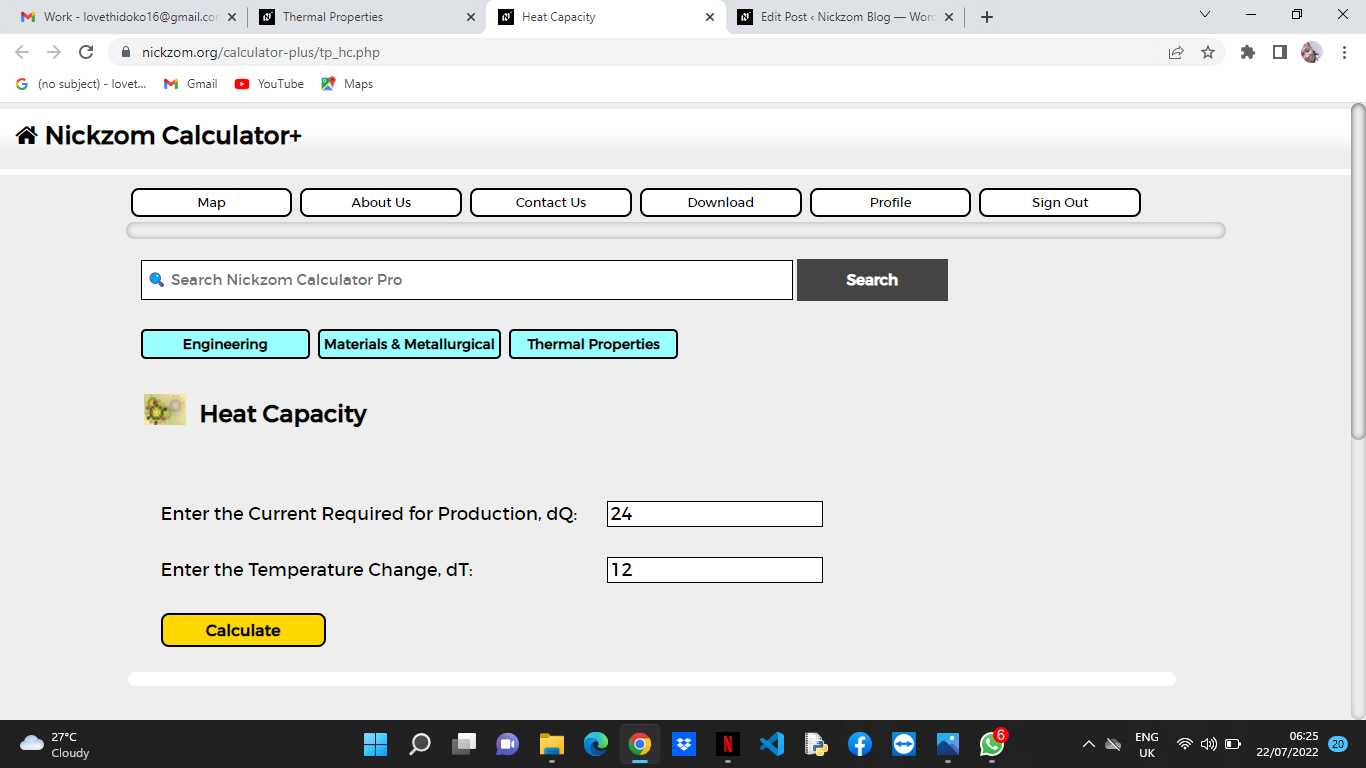This screenshot has height=768, width=1366.
Task: Open the Python taskbar icon
Action: coord(816,744)
